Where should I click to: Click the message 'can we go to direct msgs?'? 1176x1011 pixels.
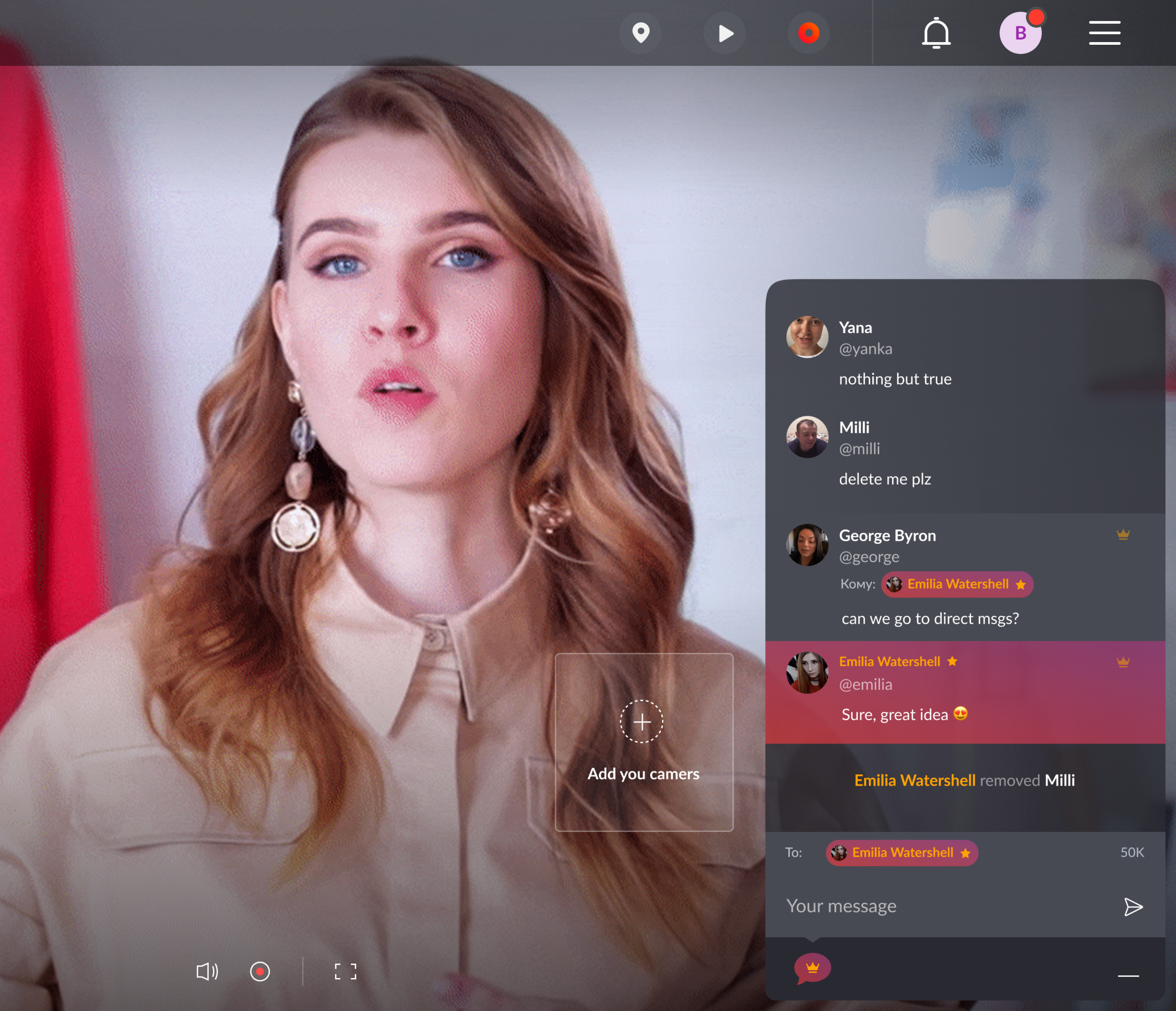[930, 618]
